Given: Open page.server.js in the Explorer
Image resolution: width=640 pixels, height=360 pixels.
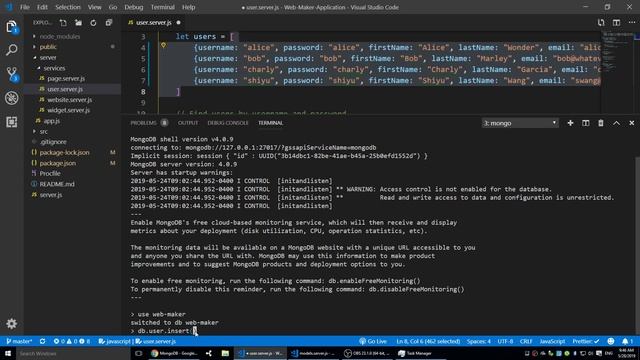Looking at the screenshot, I should pyautogui.click(x=66, y=78).
